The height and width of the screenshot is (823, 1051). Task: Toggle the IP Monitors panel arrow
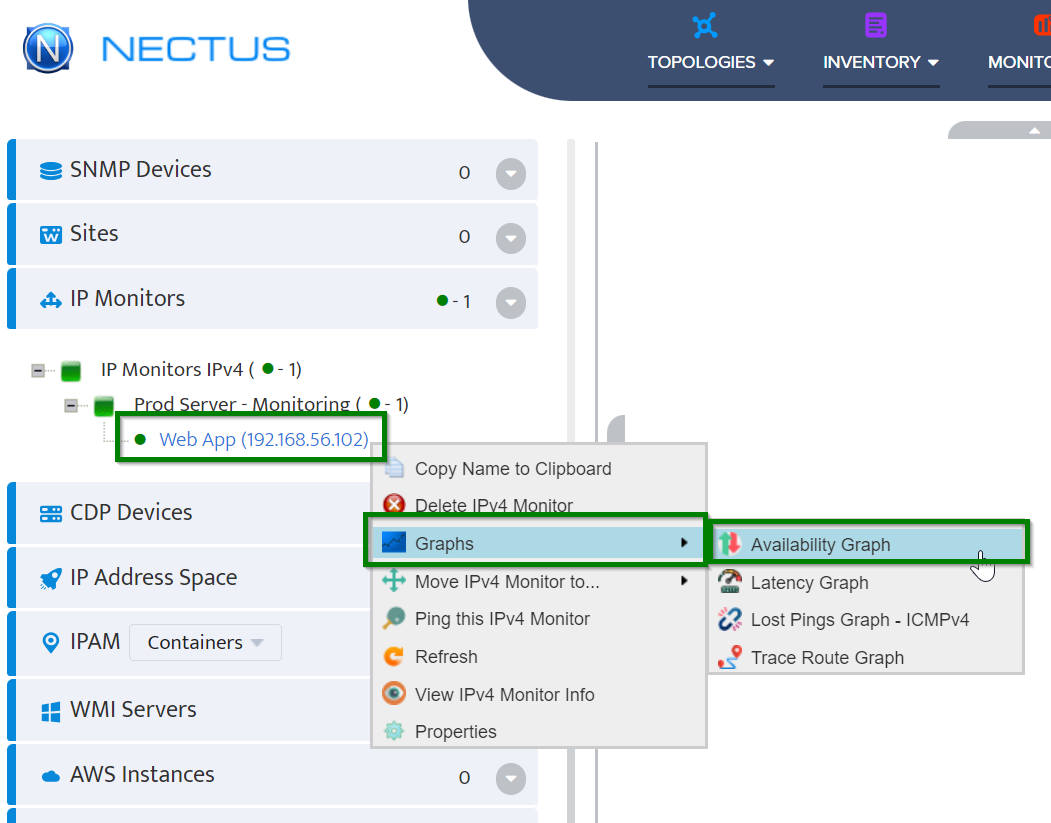[x=511, y=302]
